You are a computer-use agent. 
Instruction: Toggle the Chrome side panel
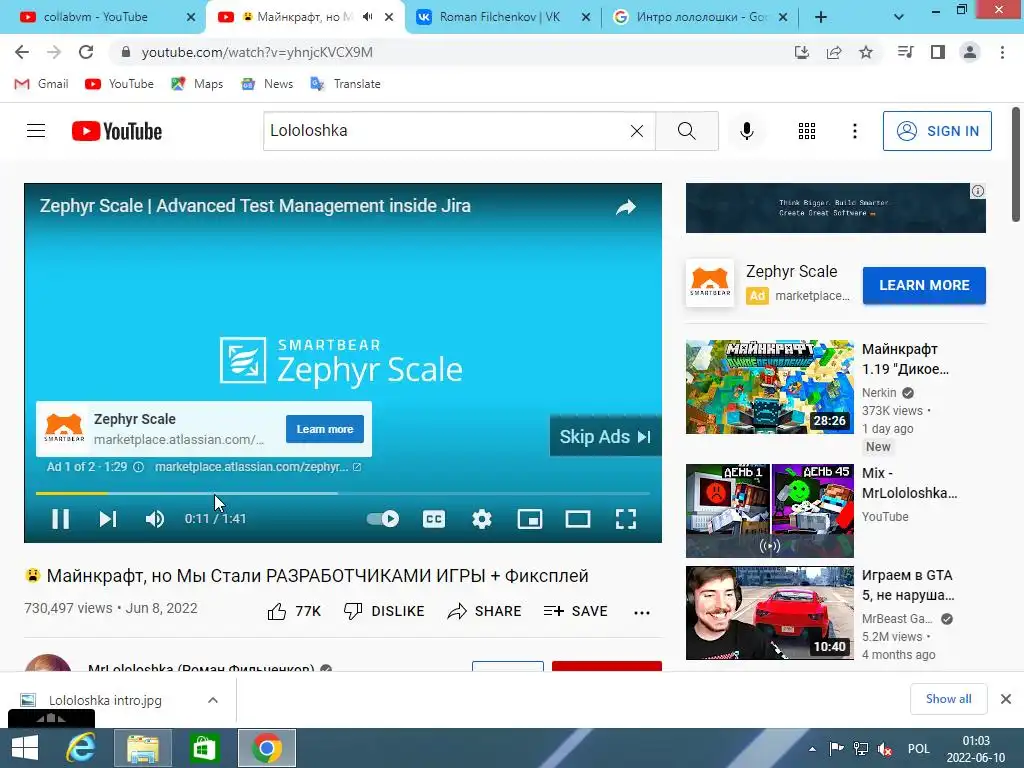pos(938,52)
